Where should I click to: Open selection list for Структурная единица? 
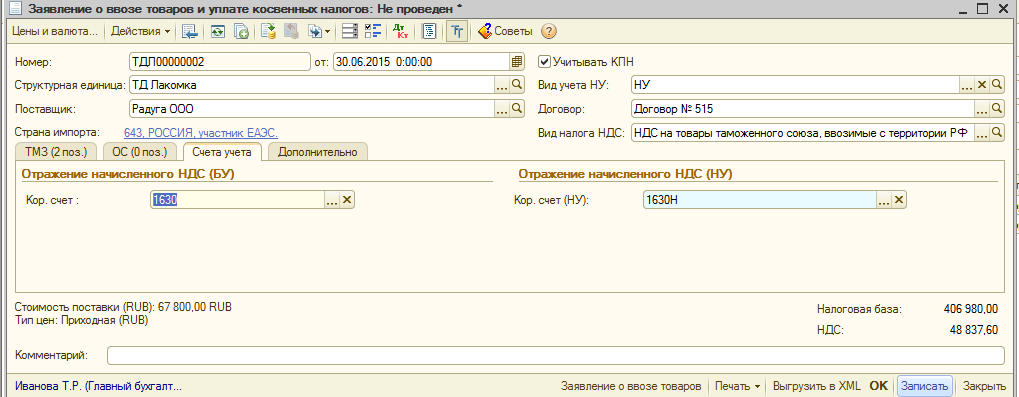coord(502,84)
